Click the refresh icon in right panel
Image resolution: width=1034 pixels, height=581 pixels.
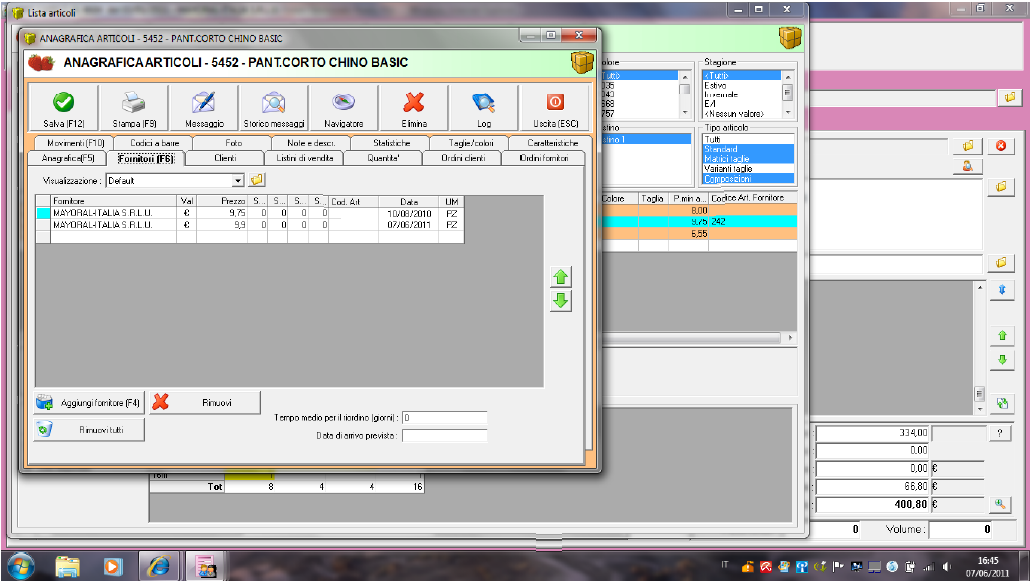click(x=1002, y=403)
